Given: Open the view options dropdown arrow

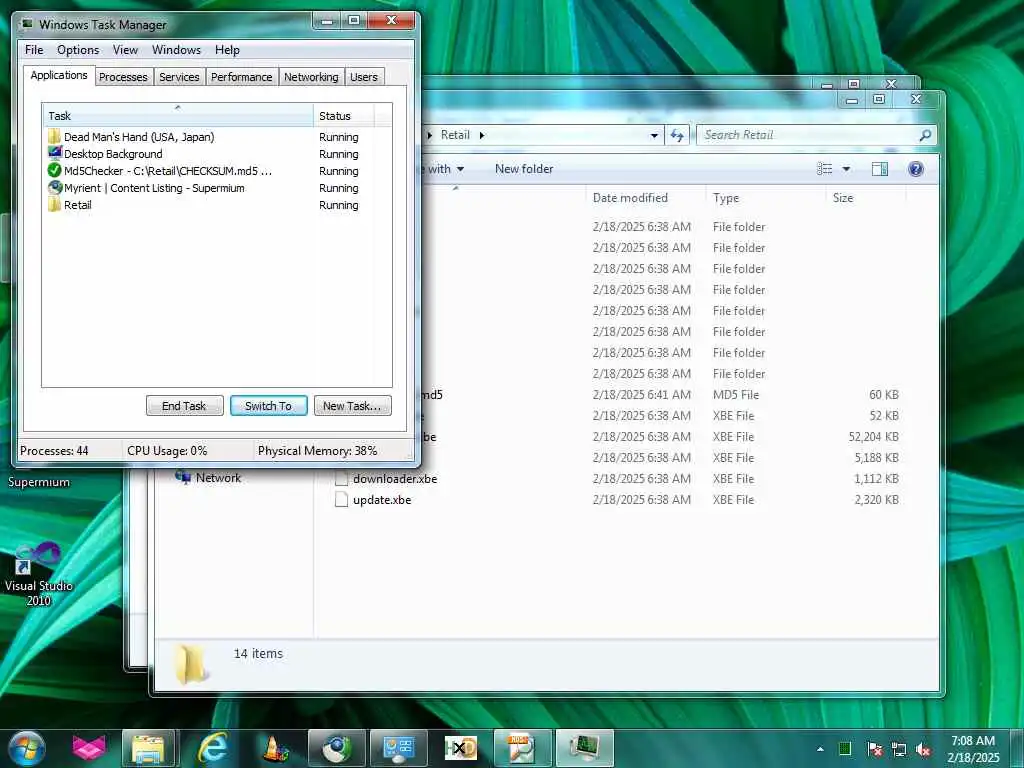Looking at the screenshot, I should (846, 169).
